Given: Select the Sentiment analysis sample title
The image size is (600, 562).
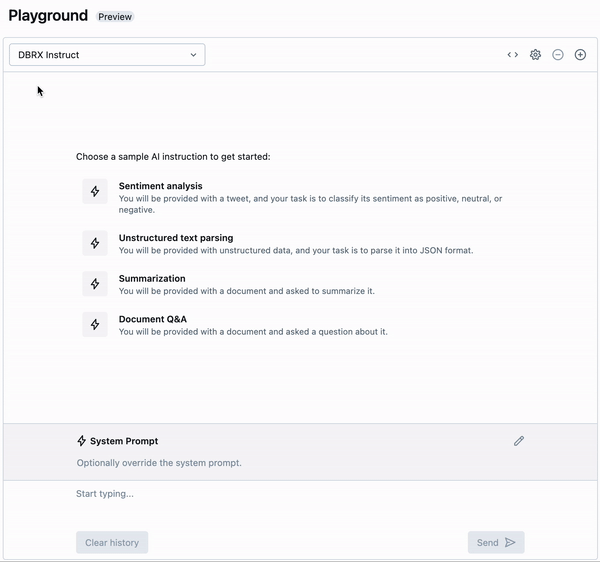Looking at the screenshot, I should pyautogui.click(x=160, y=186).
